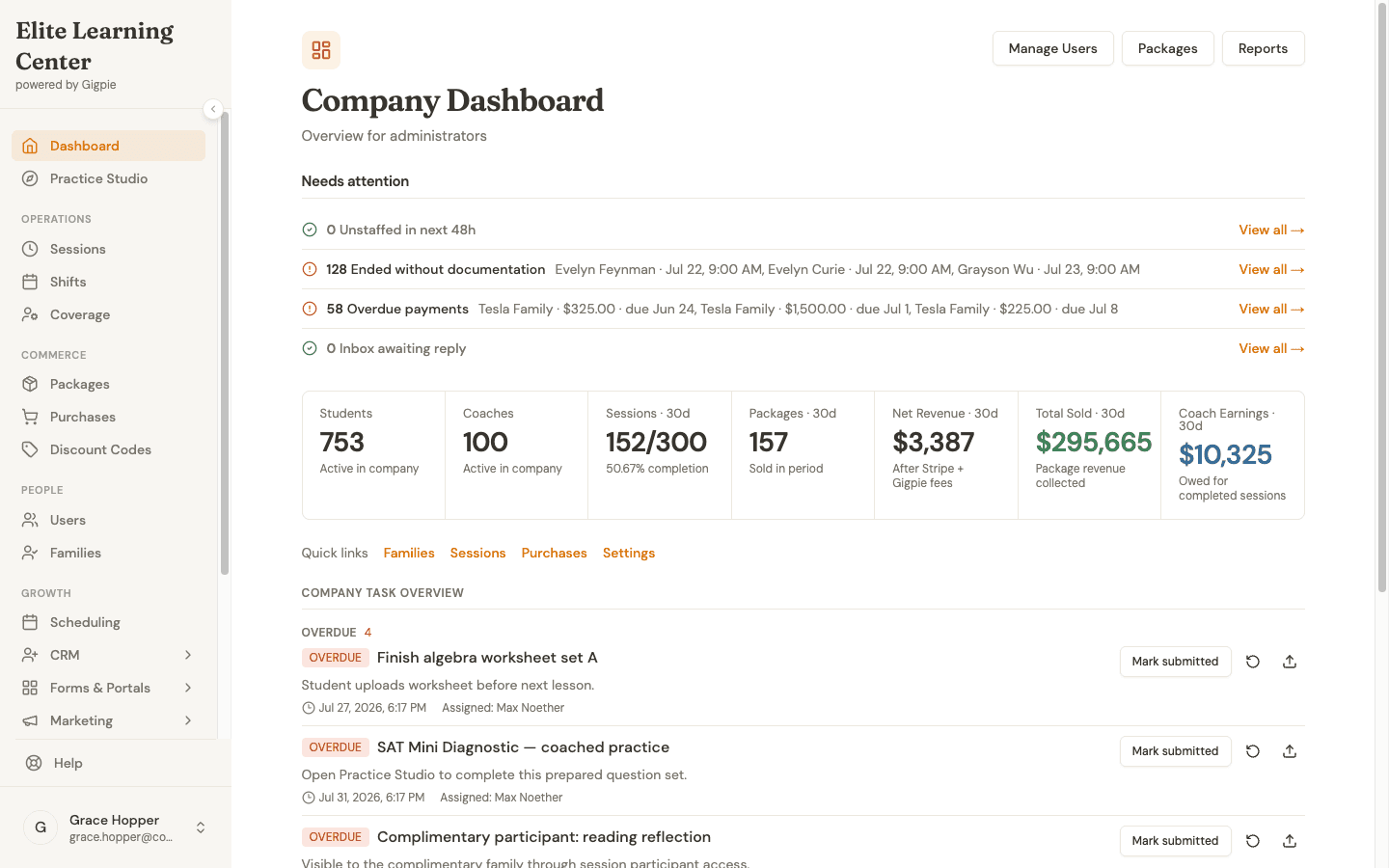This screenshot has height=868, width=1389.
Task: Open Discount Codes in the sidebar
Action: coord(108,449)
